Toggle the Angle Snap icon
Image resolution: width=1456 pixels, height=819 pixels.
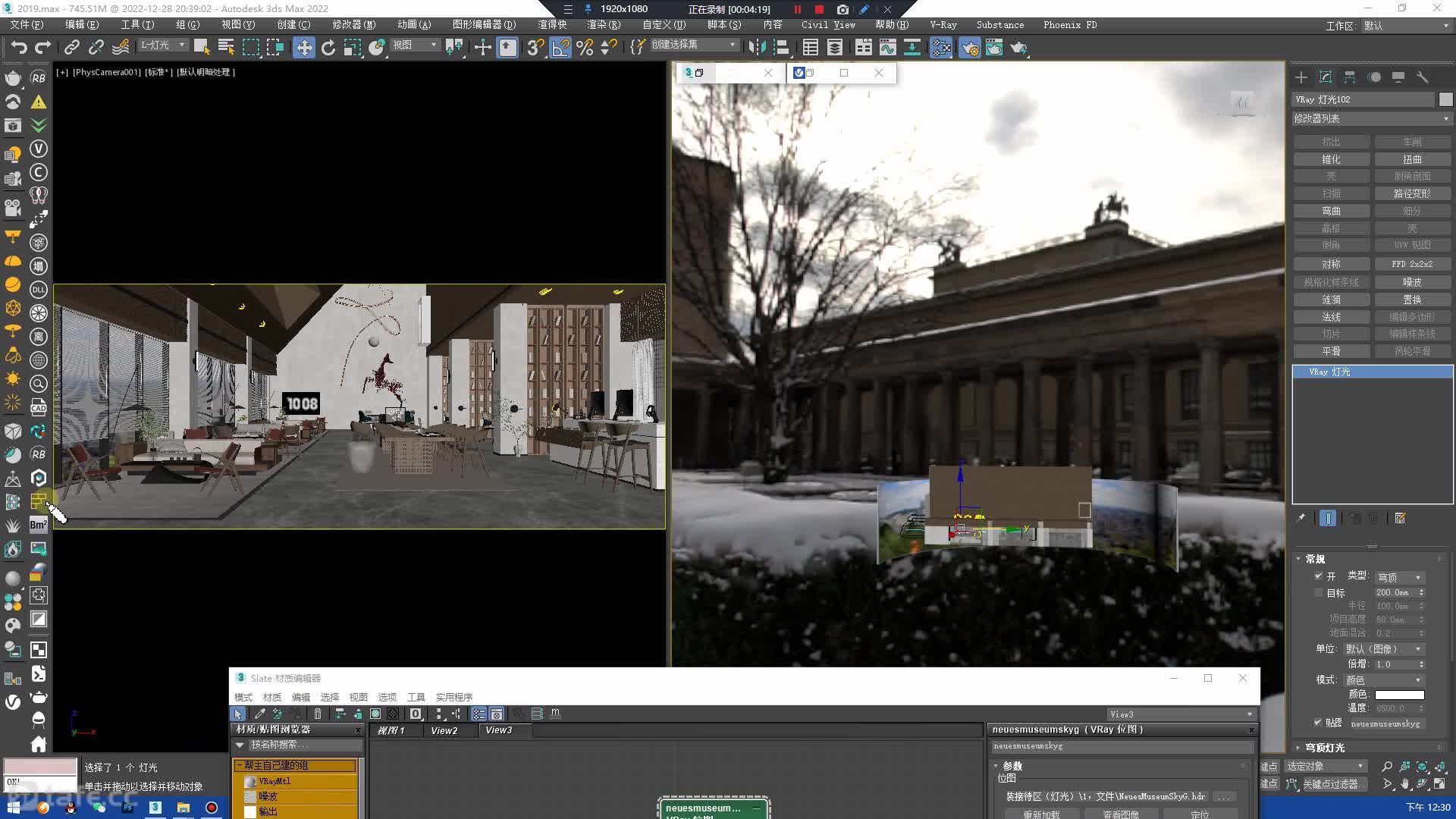[x=560, y=48]
